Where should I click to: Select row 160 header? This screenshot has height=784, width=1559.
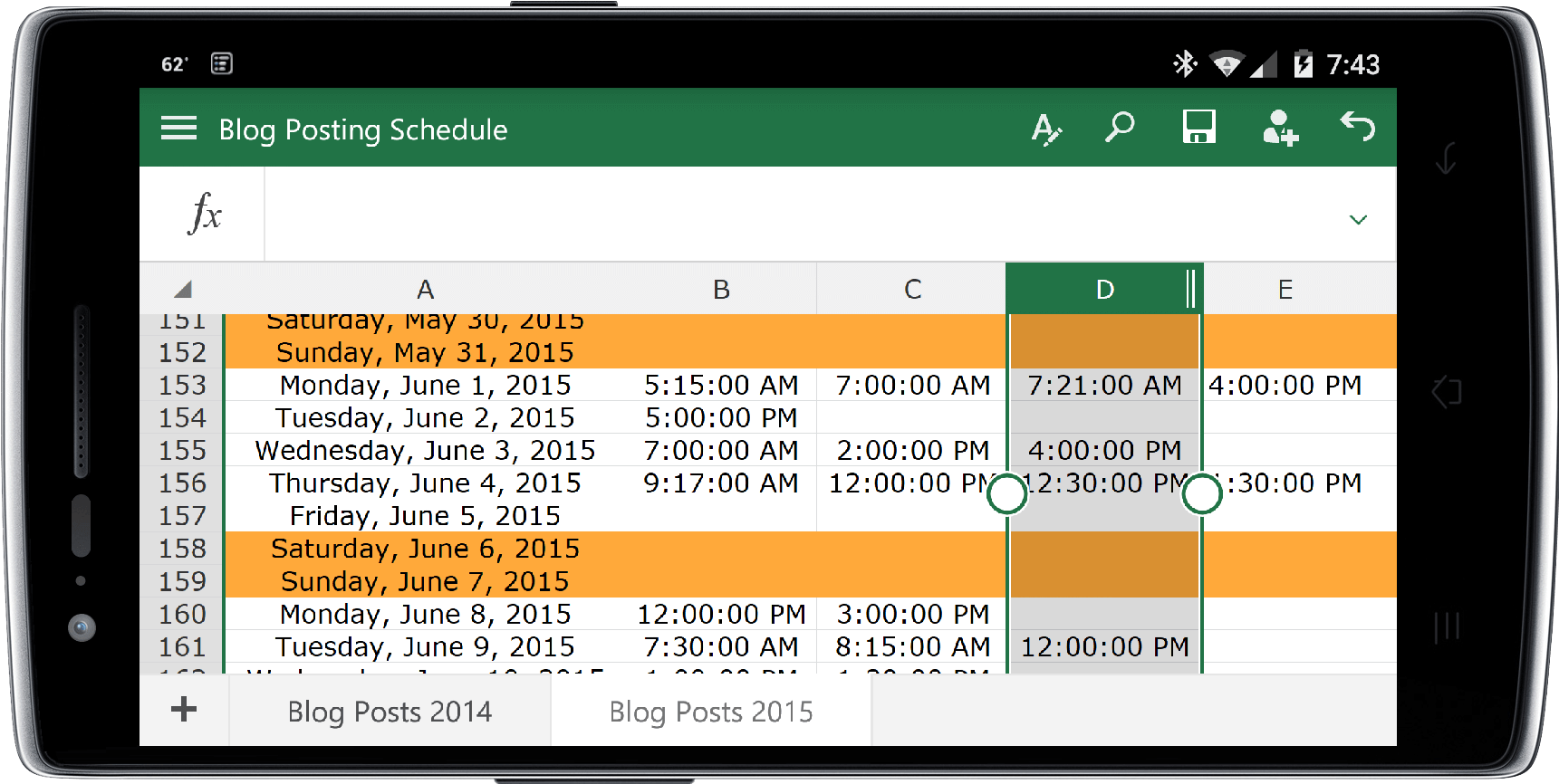(x=182, y=614)
